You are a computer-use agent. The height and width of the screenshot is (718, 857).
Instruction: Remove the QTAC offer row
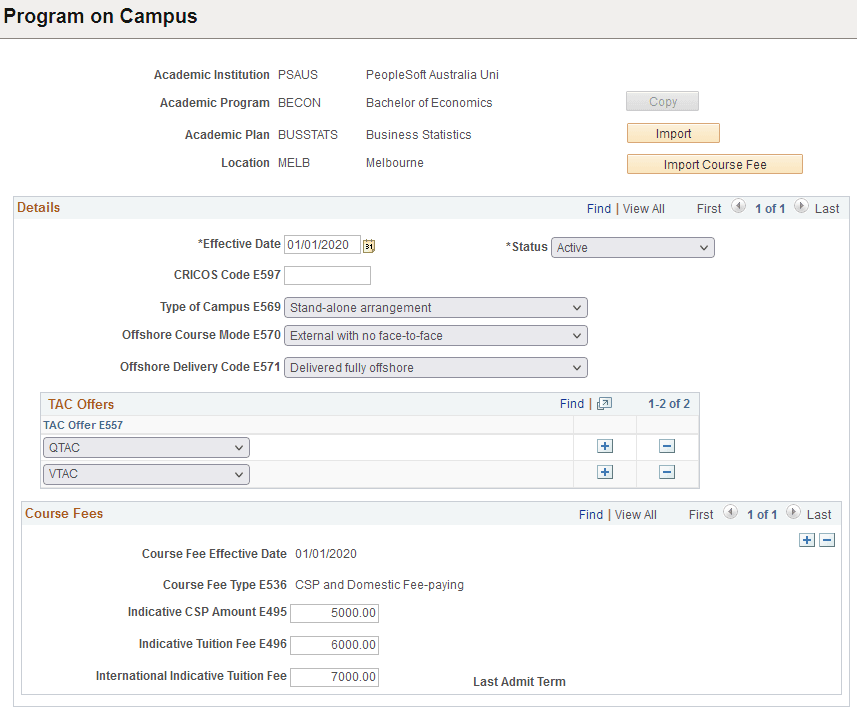(666, 445)
